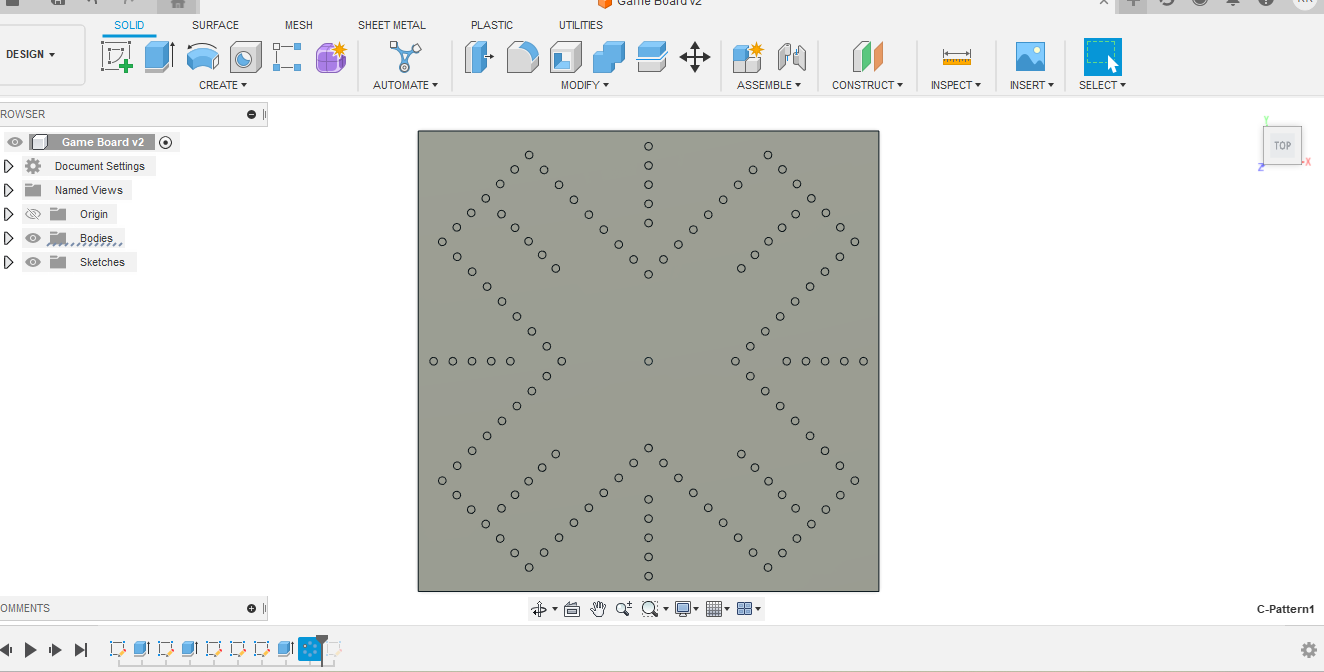This screenshot has height=672, width=1324.
Task: Open the Construct dropdown menu
Action: pos(868,85)
